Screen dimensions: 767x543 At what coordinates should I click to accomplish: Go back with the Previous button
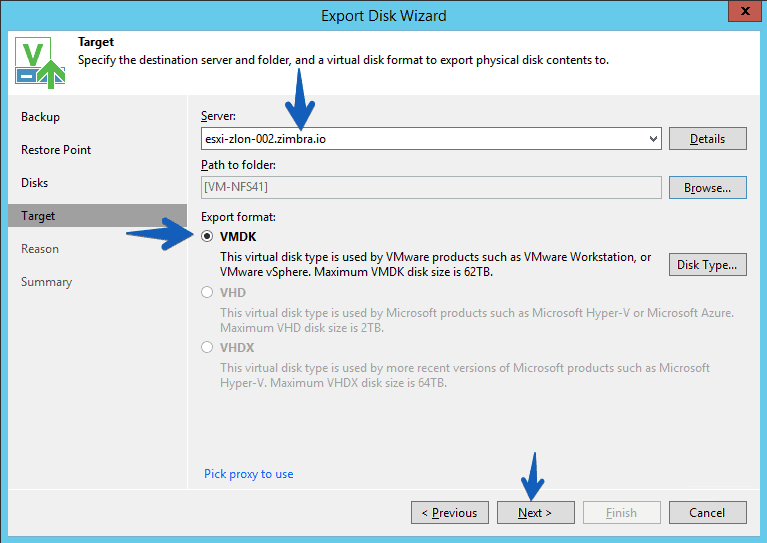coord(450,513)
